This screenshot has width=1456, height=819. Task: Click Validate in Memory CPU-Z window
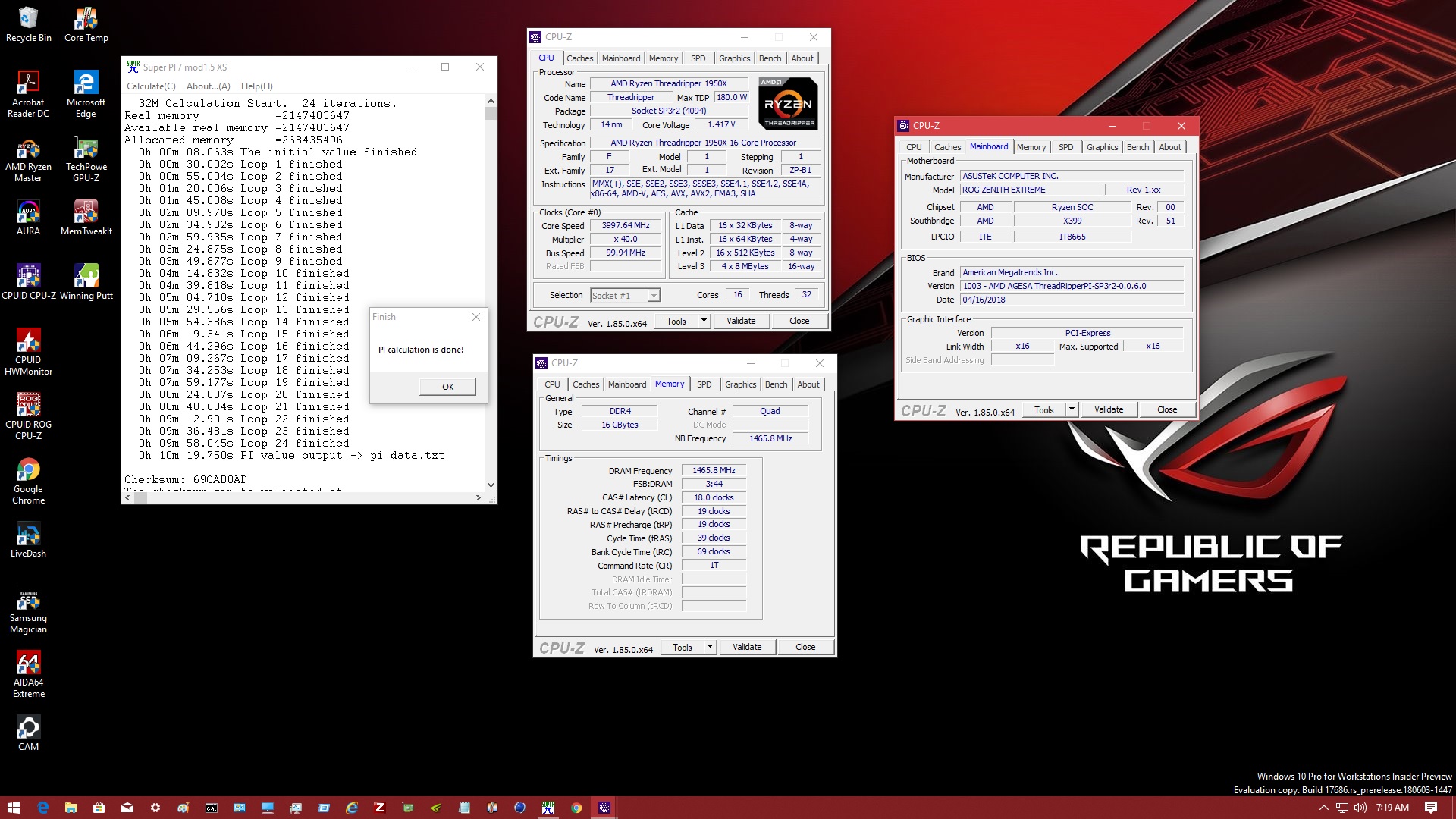(x=747, y=647)
